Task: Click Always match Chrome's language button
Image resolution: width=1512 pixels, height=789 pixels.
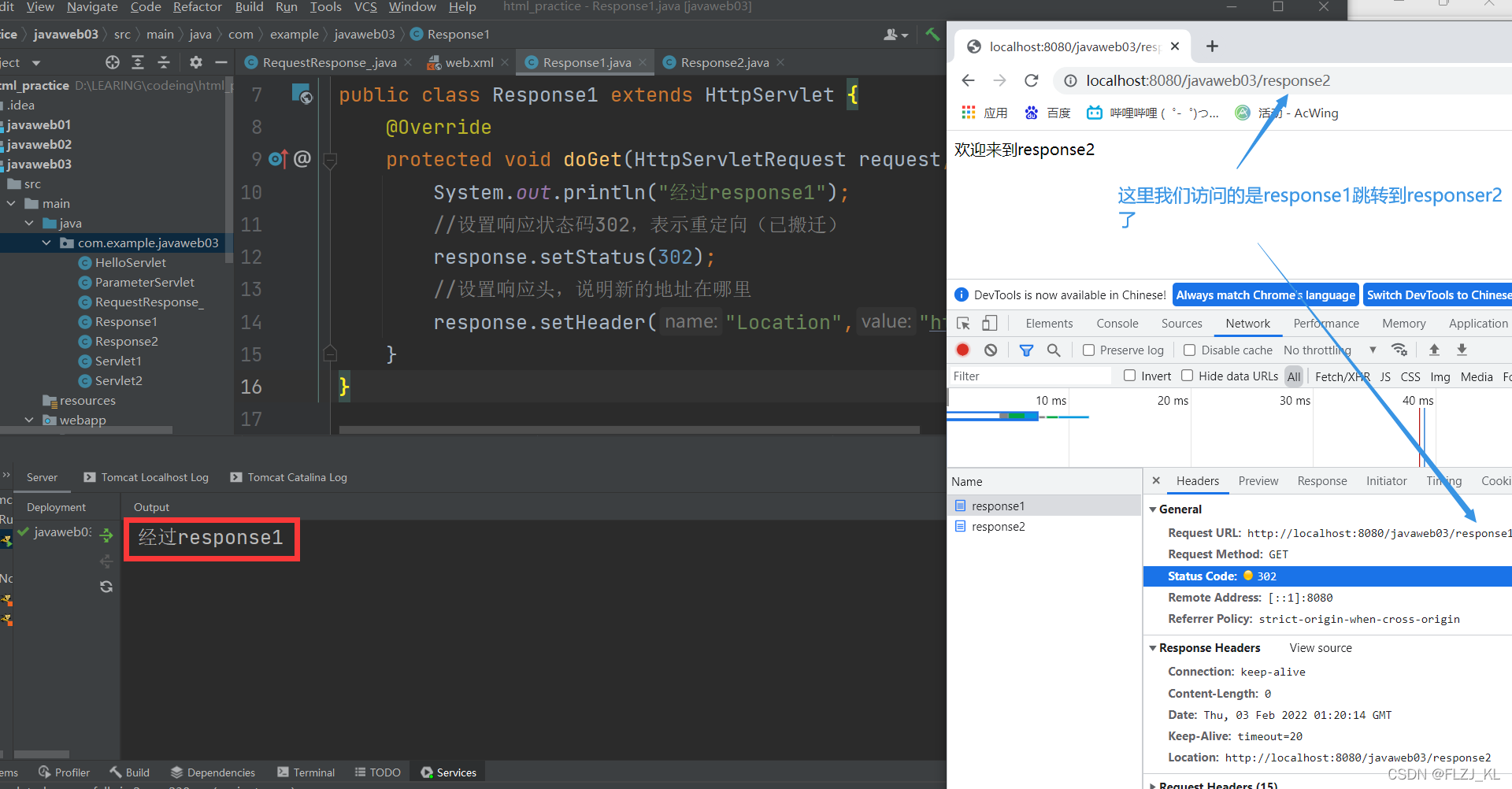Action: [x=1266, y=294]
